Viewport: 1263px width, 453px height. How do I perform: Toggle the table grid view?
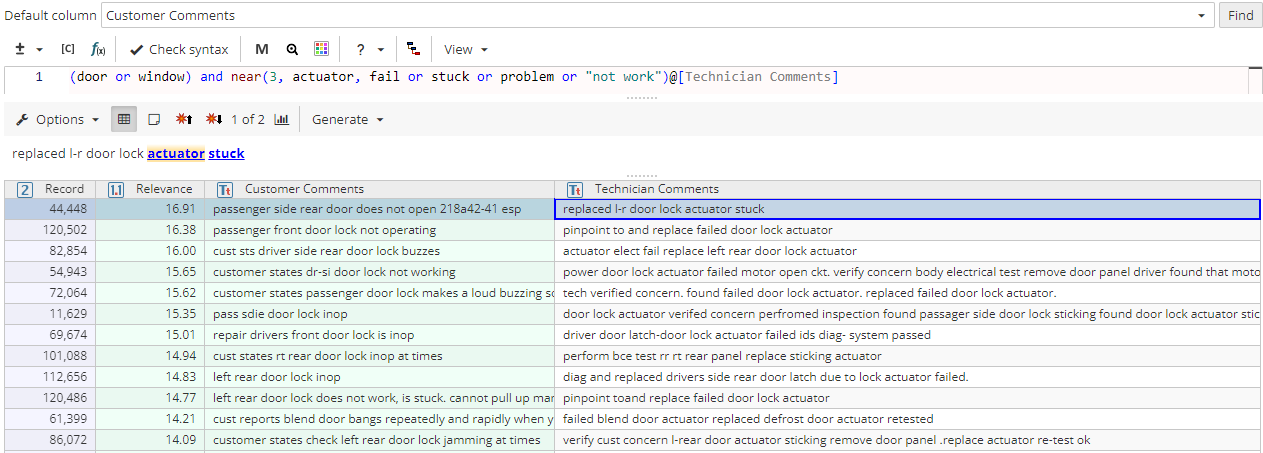pos(124,119)
